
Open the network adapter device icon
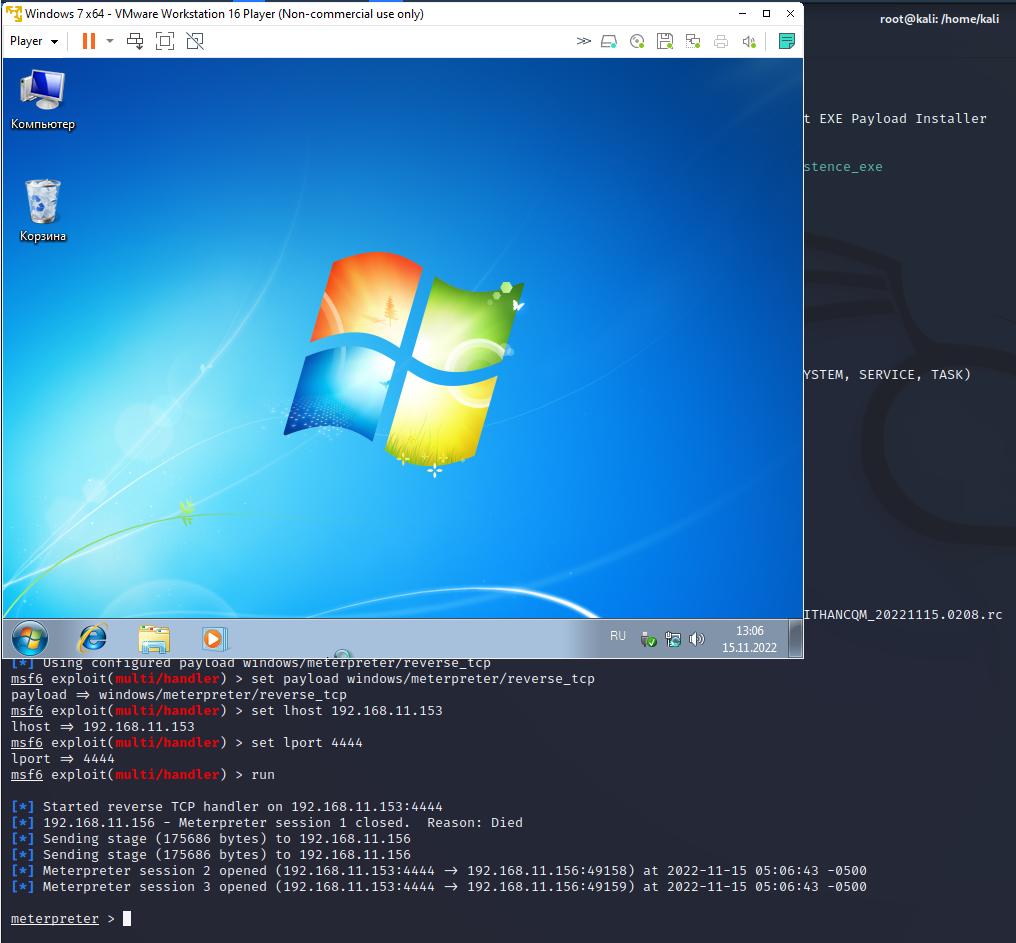pos(693,41)
